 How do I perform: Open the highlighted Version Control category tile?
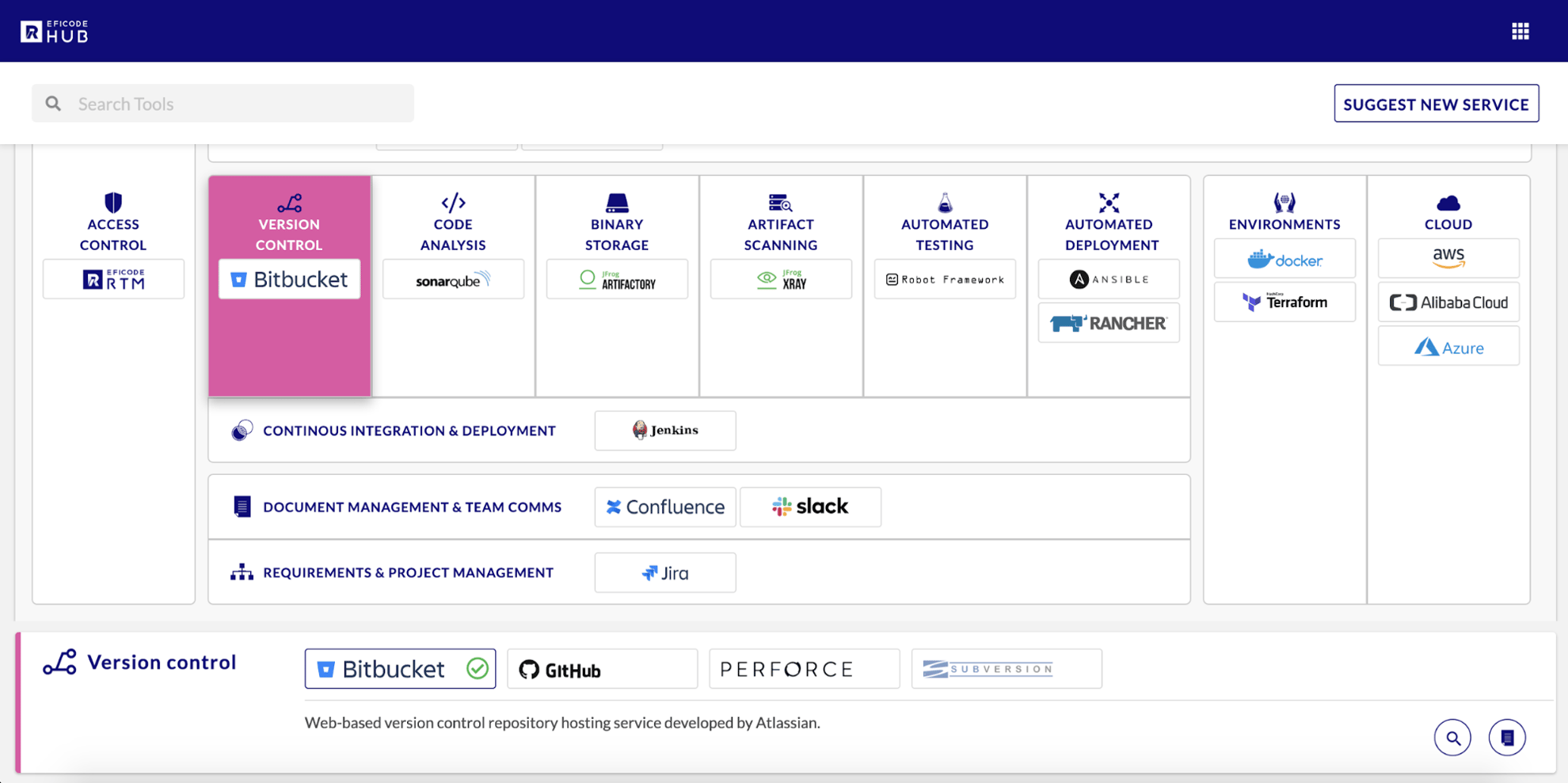(x=289, y=224)
